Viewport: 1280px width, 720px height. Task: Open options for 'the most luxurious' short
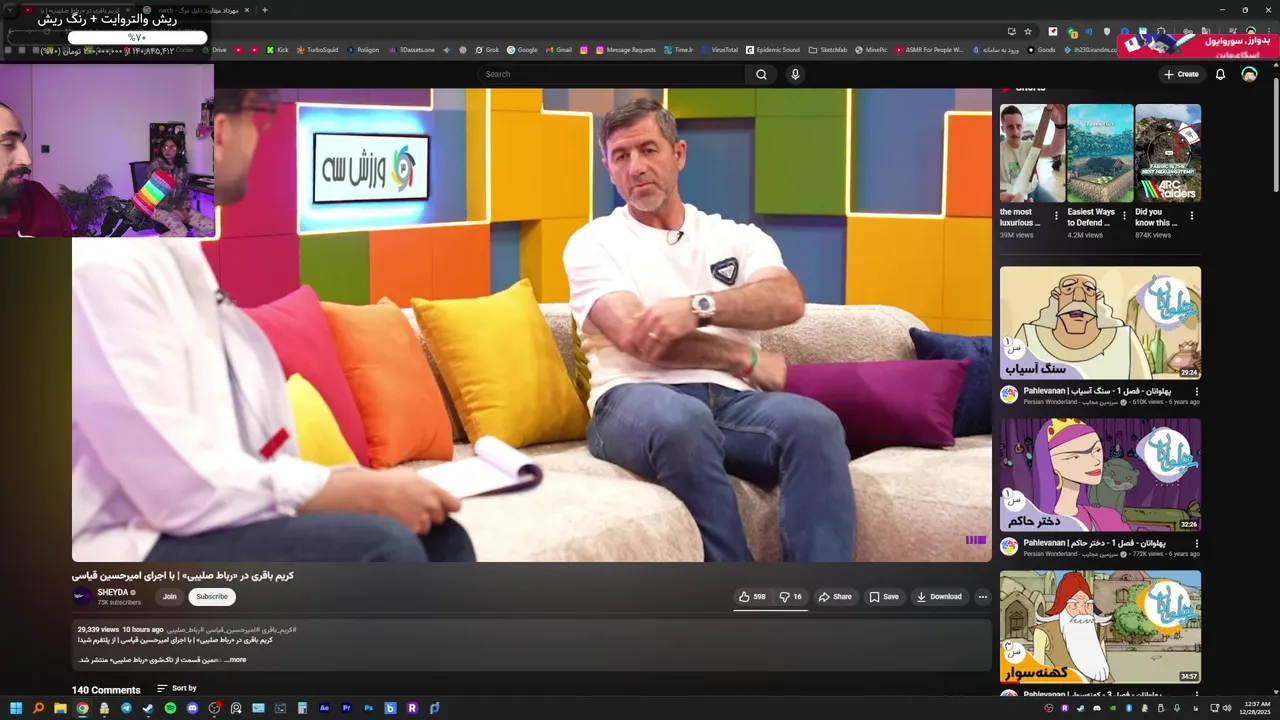click(x=1056, y=215)
